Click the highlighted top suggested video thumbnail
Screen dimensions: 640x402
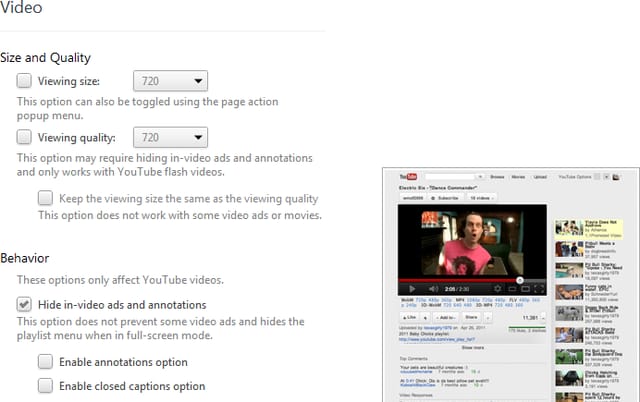(569, 228)
